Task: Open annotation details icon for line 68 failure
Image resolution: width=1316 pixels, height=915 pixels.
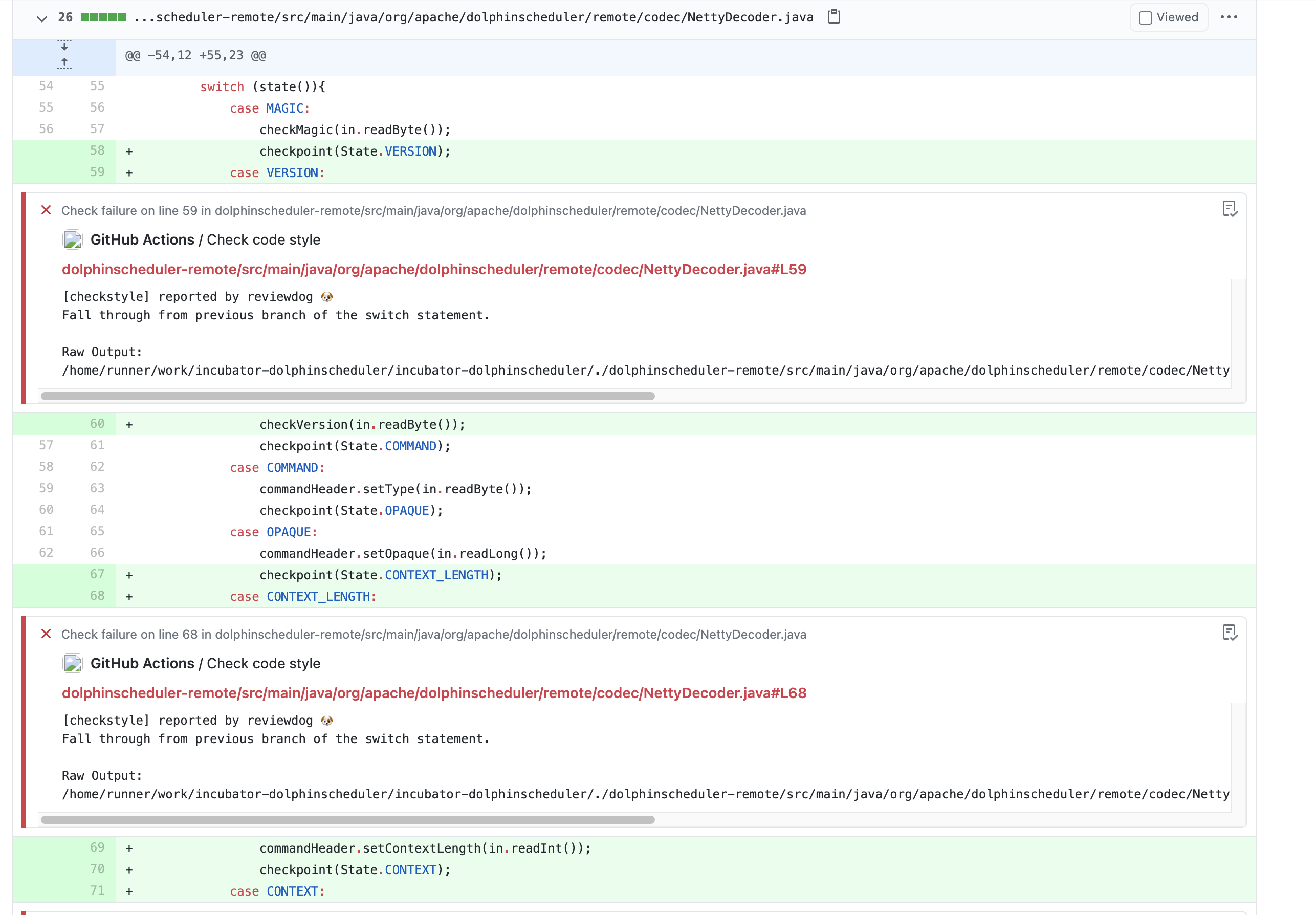Action: pos(1230,633)
